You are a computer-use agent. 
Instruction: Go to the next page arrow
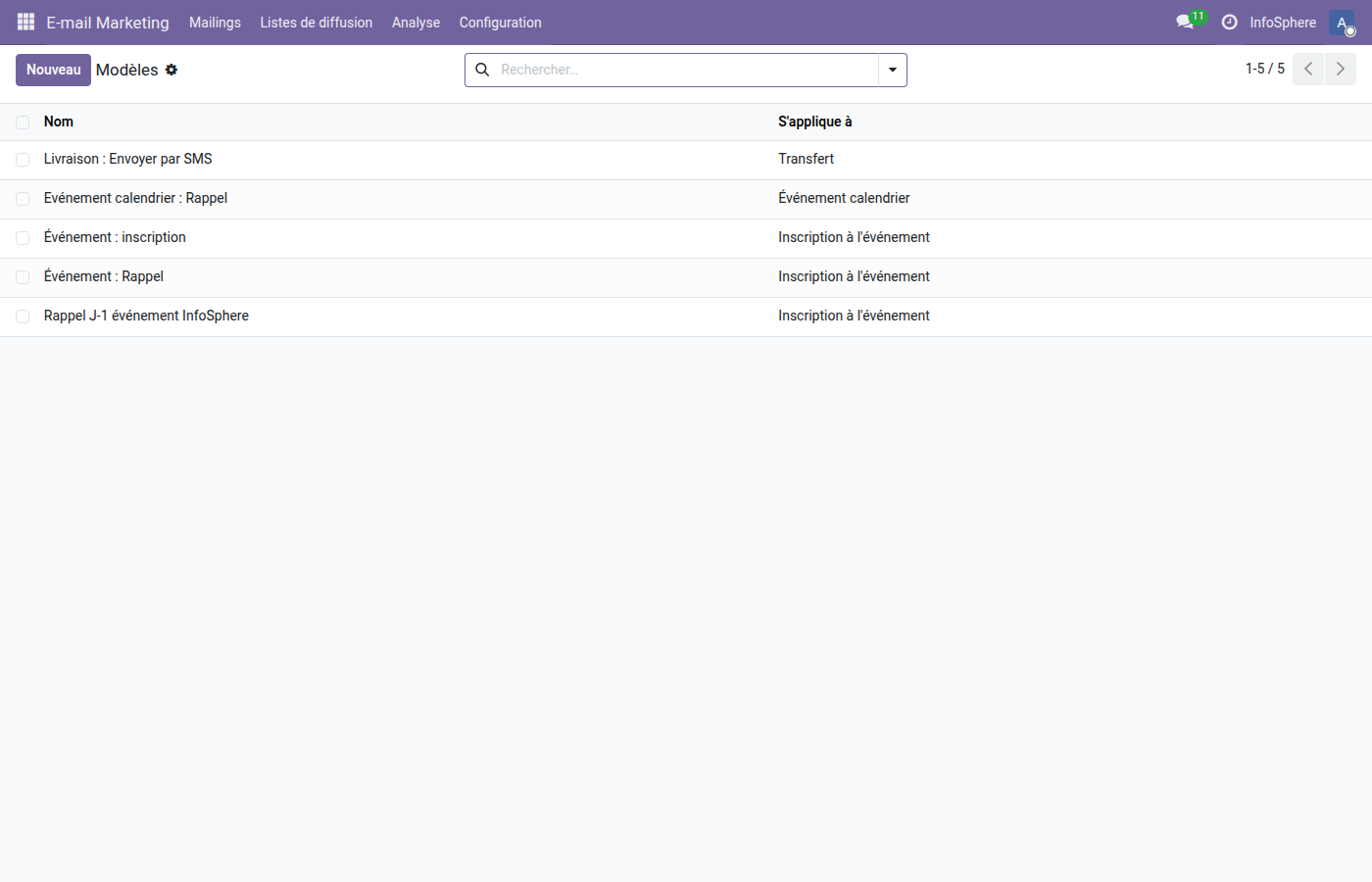pyautogui.click(x=1341, y=69)
